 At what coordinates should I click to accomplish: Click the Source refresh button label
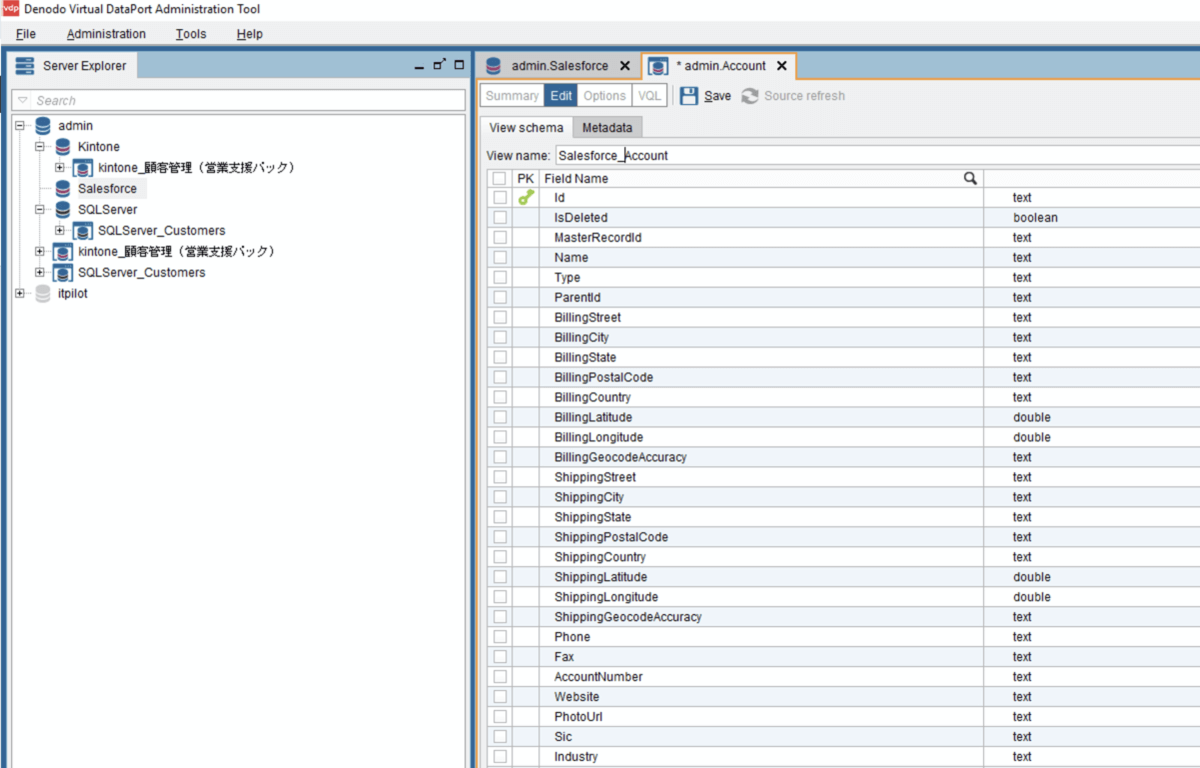pyautogui.click(x=804, y=96)
